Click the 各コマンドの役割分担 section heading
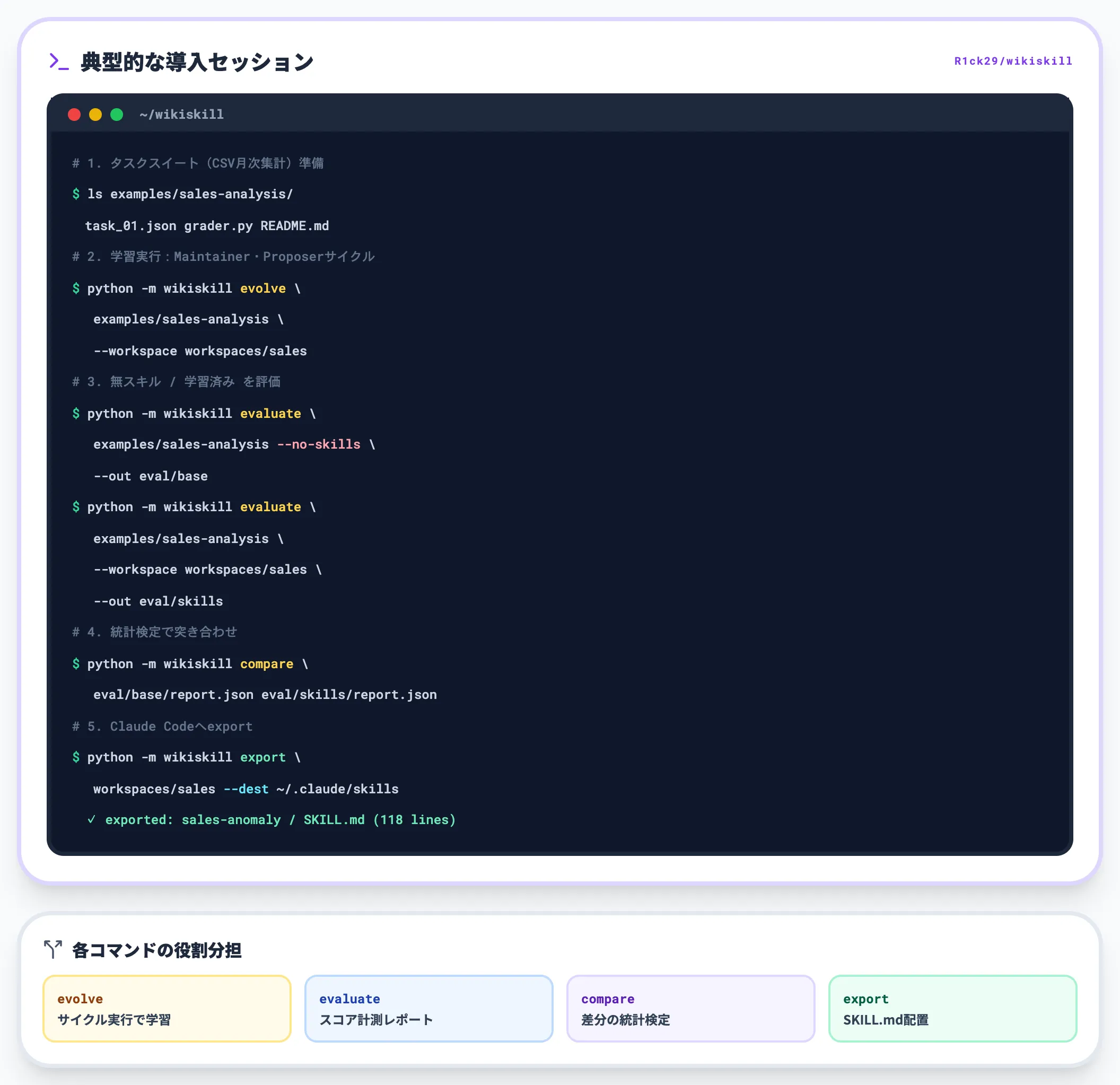Viewport: 1120px width, 1085px height. pyautogui.click(x=157, y=950)
